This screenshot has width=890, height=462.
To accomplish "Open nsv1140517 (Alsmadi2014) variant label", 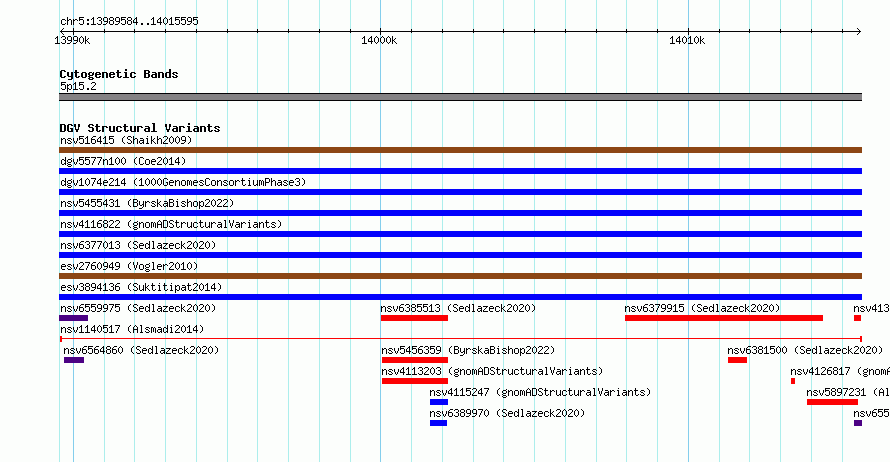I will [x=132, y=329].
